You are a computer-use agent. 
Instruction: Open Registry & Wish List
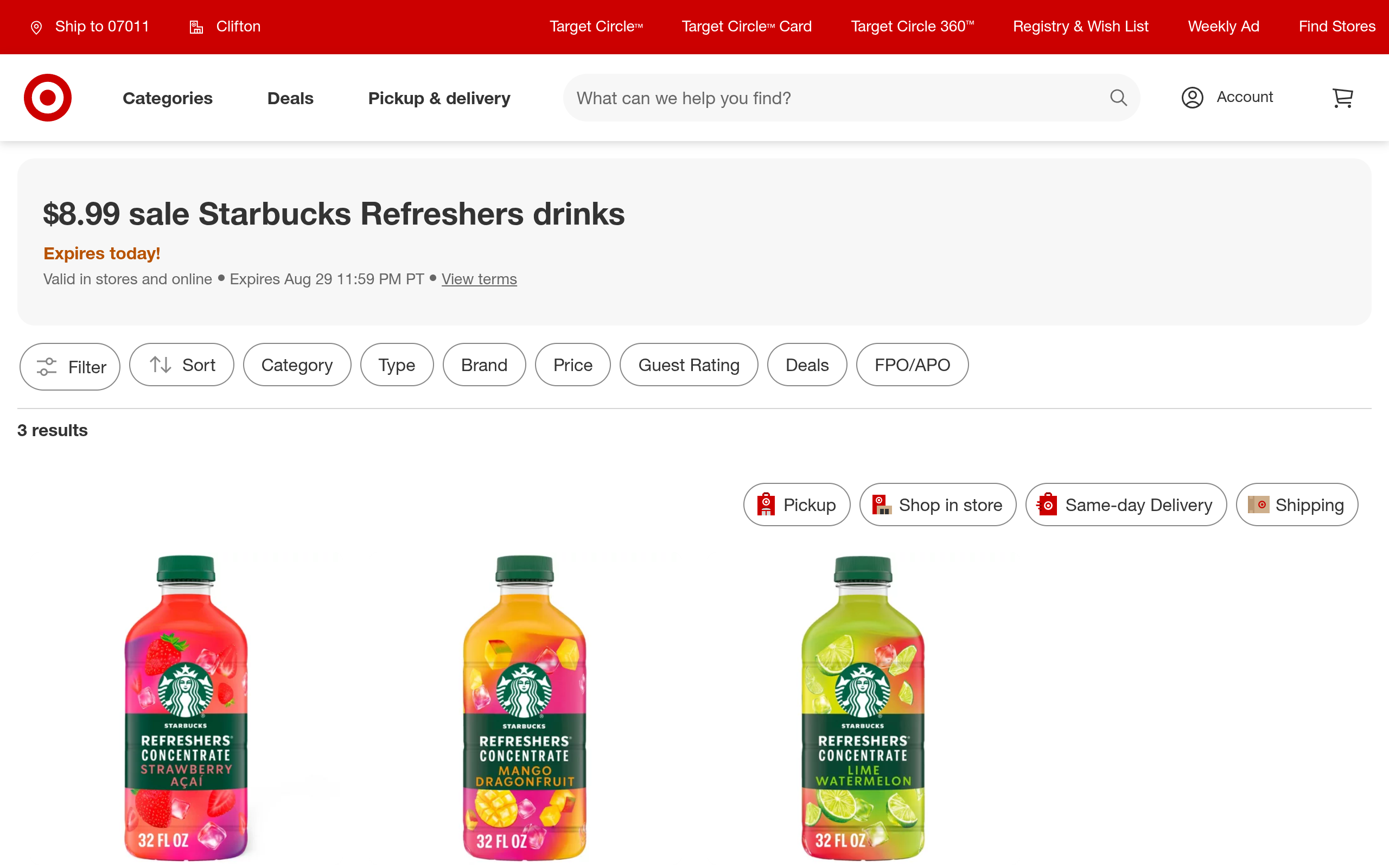point(1081,27)
